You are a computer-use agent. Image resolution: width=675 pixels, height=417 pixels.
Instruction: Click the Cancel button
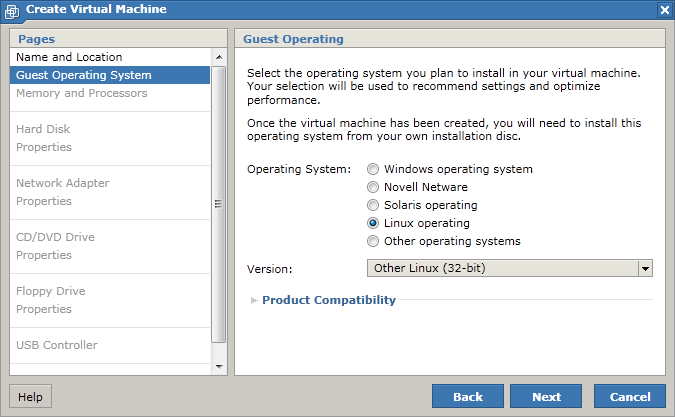point(630,396)
